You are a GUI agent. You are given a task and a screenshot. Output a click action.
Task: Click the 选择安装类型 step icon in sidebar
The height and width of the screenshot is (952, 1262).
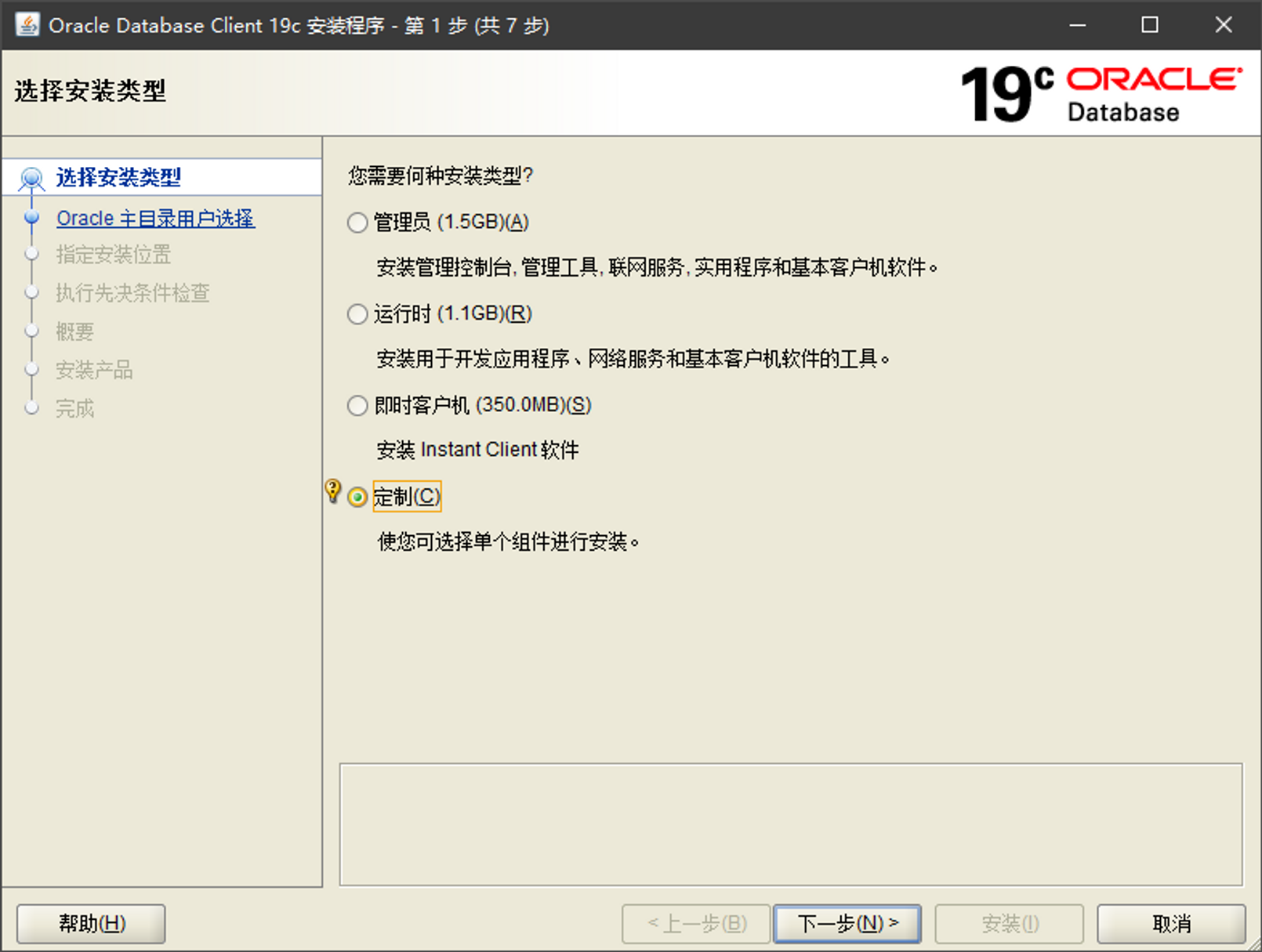click(x=31, y=179)
